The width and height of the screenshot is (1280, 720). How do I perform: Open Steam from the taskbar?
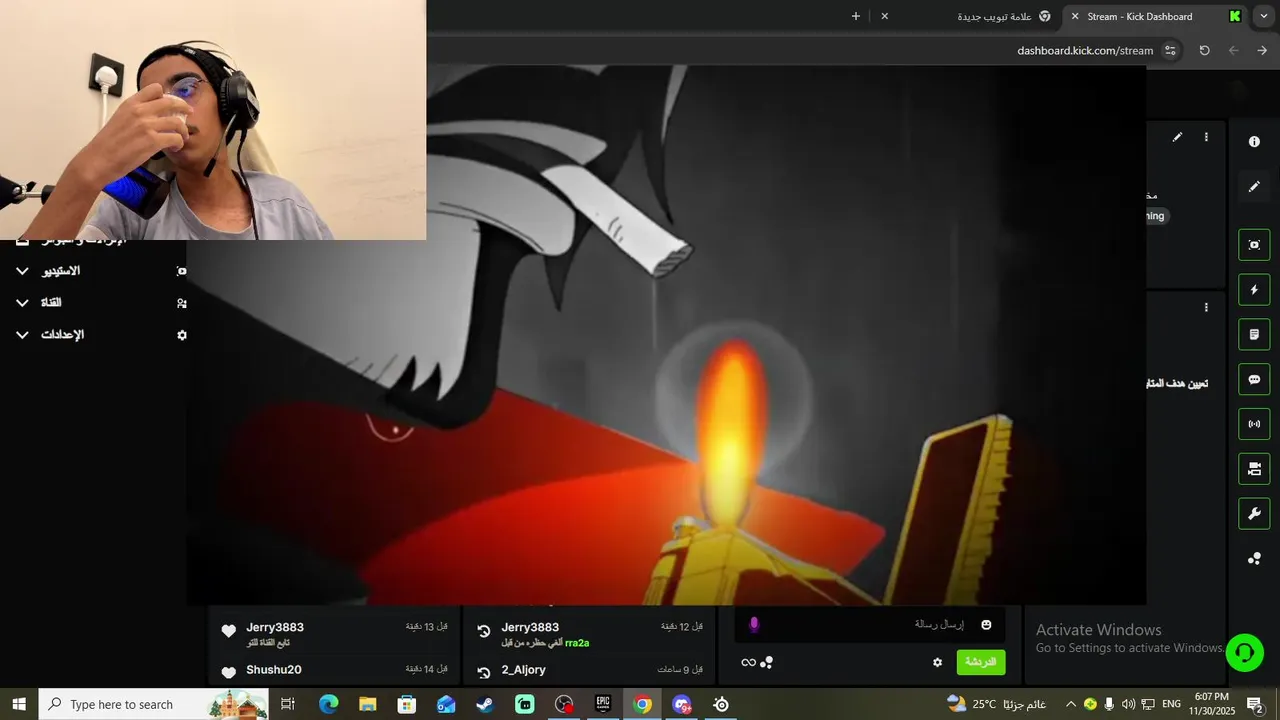click(485, 704)
